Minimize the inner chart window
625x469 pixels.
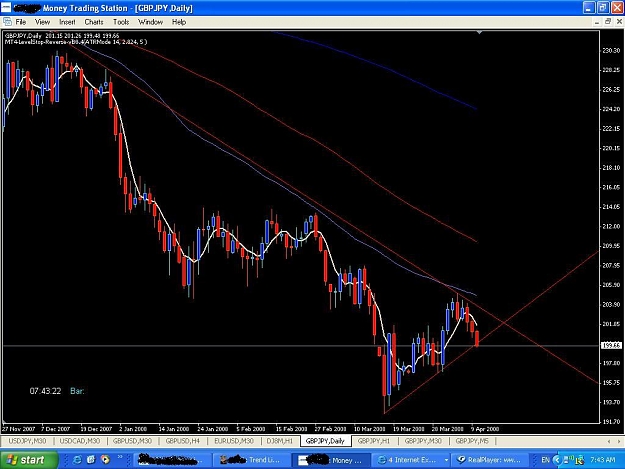[x=597, y=22]
